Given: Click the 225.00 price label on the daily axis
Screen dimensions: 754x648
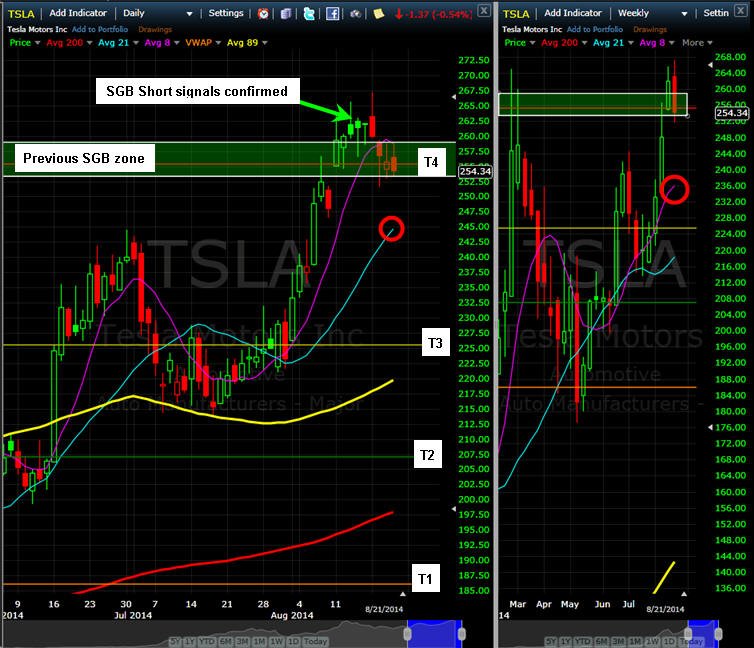Looking at the screenshot, I should [474, 348].
